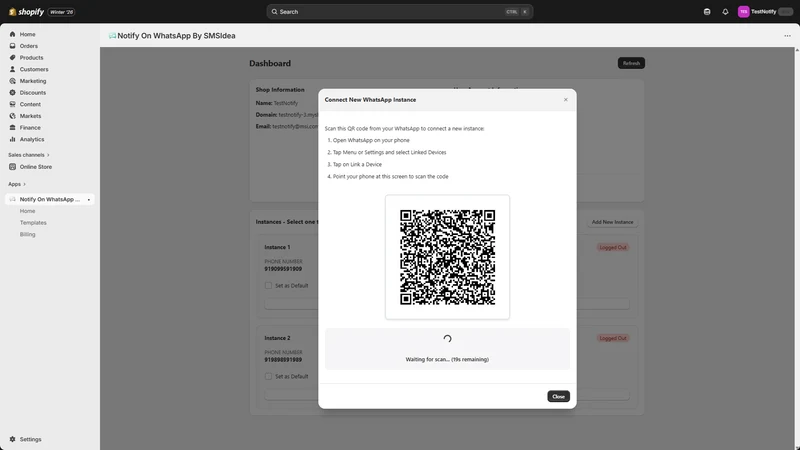The image size is (800, 450).
Task: Click Connect New WhatsApp Instance title
Action: tap(370, 100)
